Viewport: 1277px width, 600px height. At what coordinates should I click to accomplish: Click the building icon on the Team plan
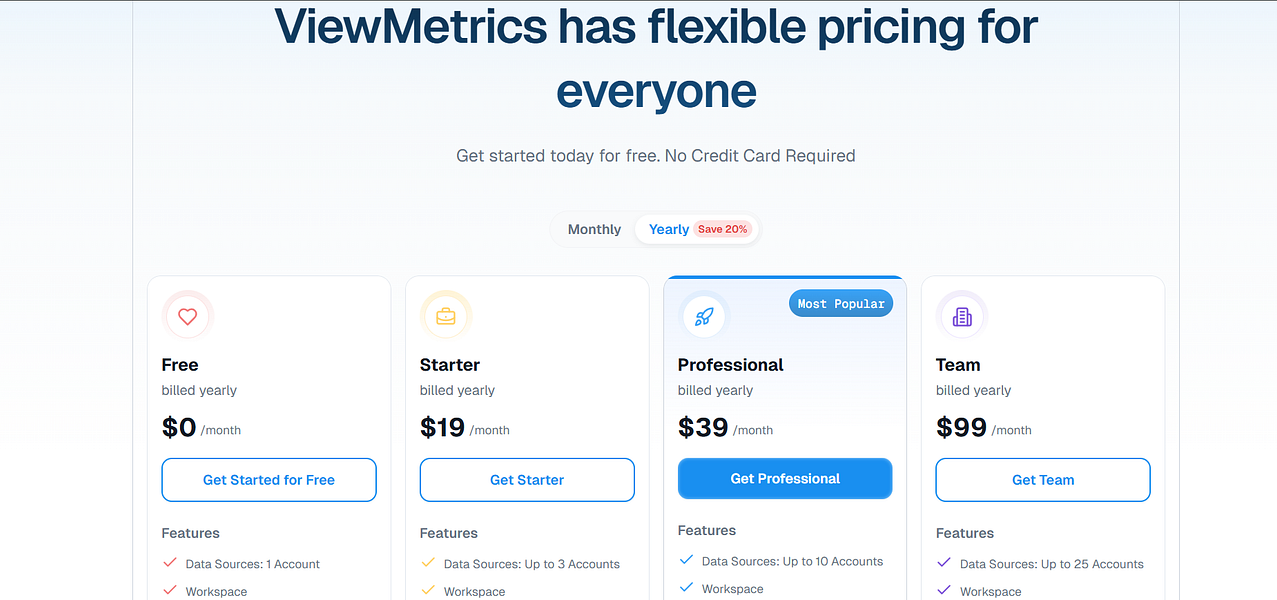coord(962,316)
